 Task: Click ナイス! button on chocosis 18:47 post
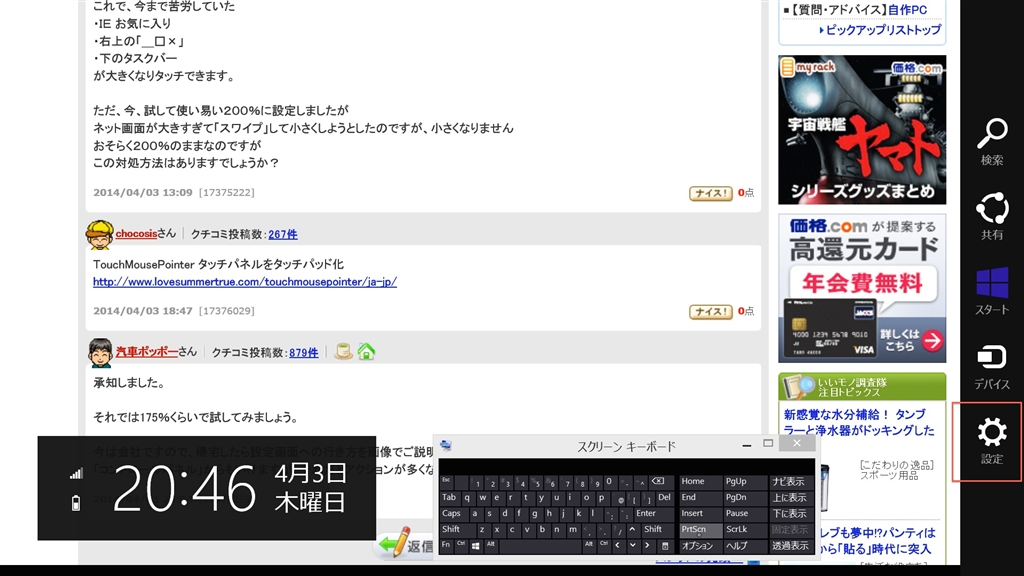[x=711, y=312]
